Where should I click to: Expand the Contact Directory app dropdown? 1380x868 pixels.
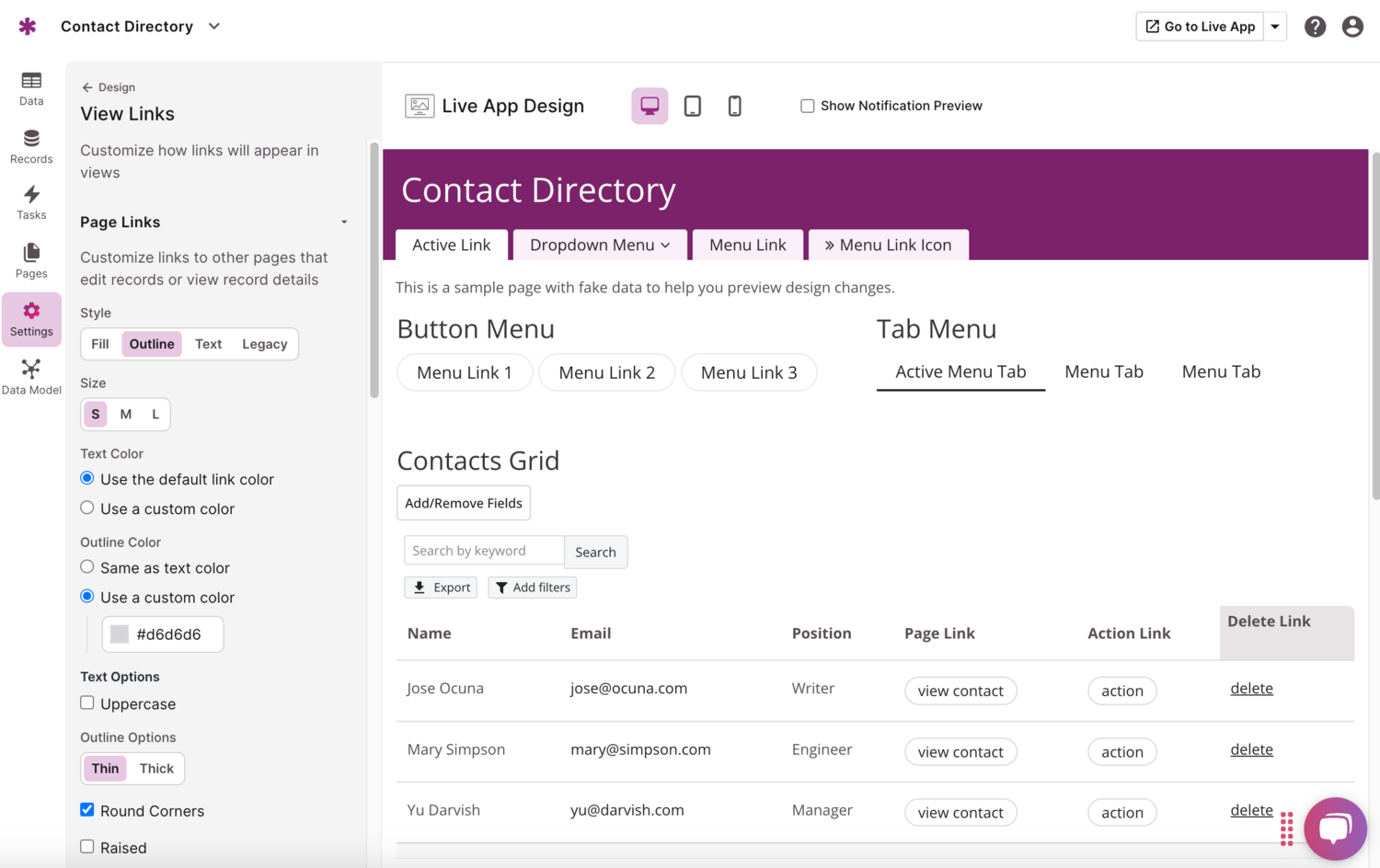pos(214,27)
